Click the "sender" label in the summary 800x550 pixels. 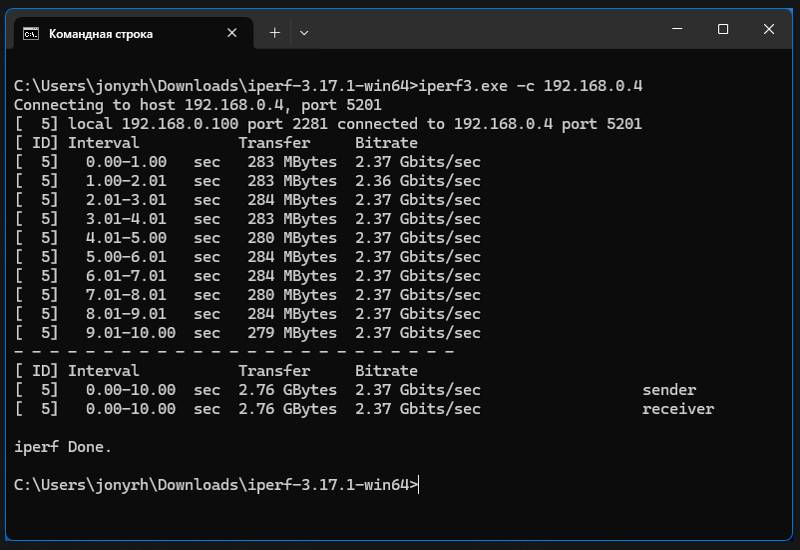(x=668, y=390)
